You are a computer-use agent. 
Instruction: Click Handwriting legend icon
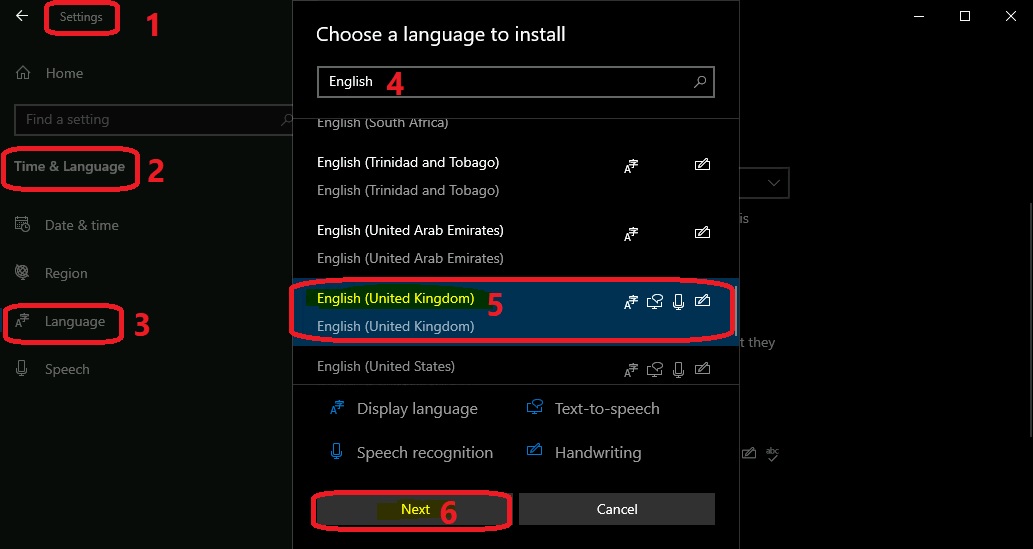[x=534, y=450]
